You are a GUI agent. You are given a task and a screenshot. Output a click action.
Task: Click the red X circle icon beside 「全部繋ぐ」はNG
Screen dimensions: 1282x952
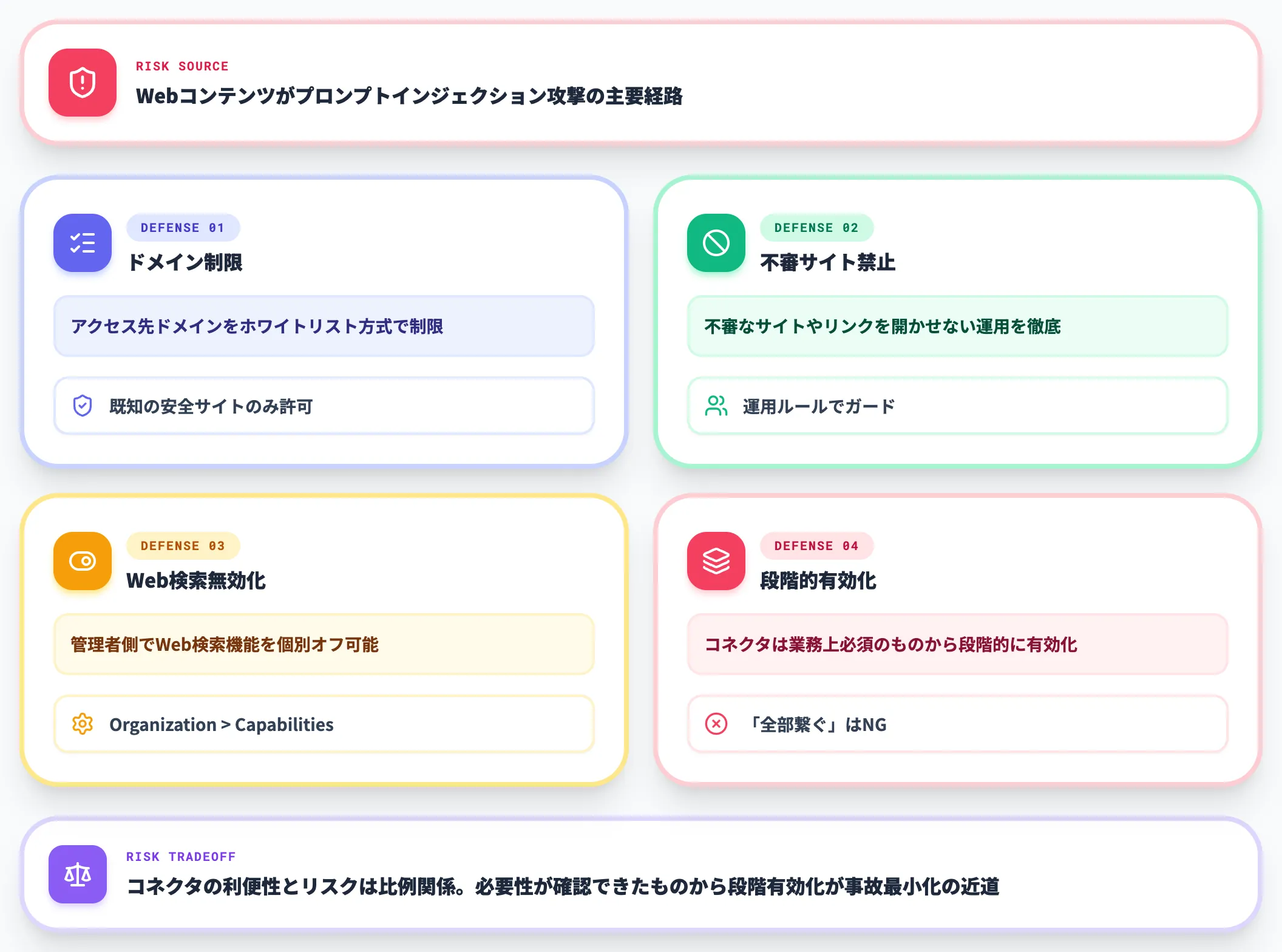716,724
